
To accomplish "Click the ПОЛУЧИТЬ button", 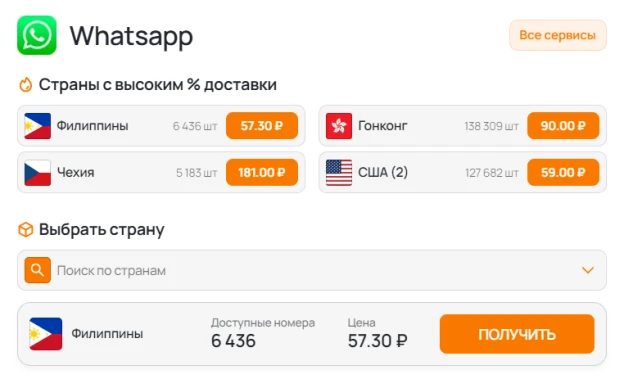I will [517, 334].
